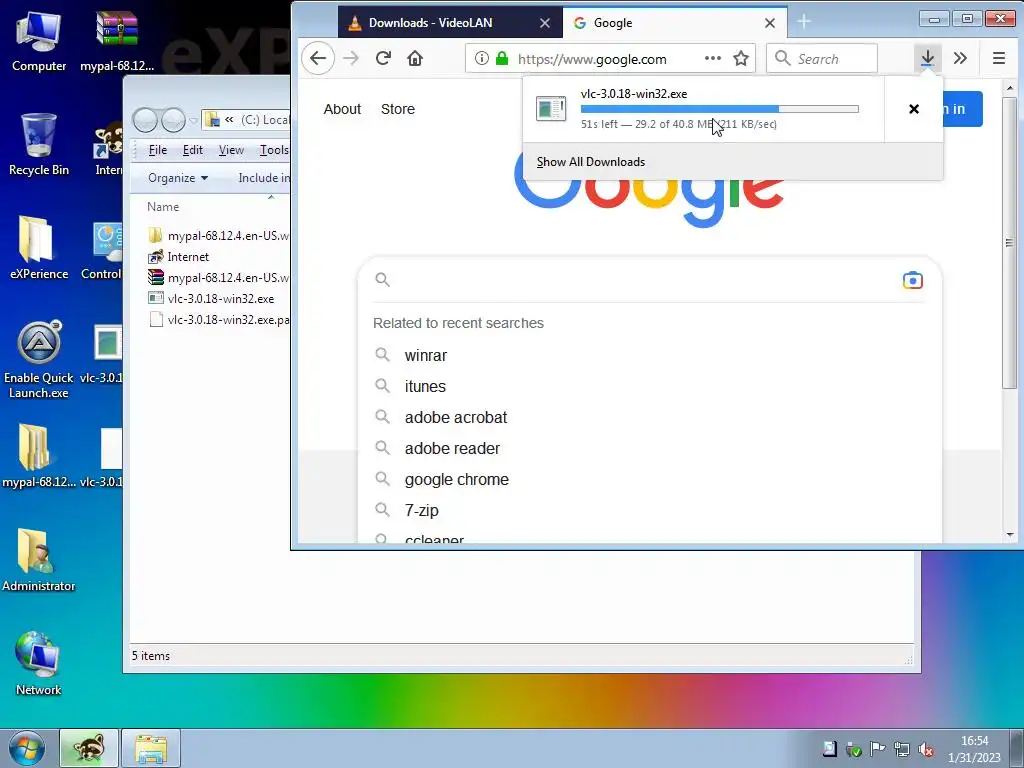
Task: Click the Name column header in Explorer
Action: coord(163,206)
